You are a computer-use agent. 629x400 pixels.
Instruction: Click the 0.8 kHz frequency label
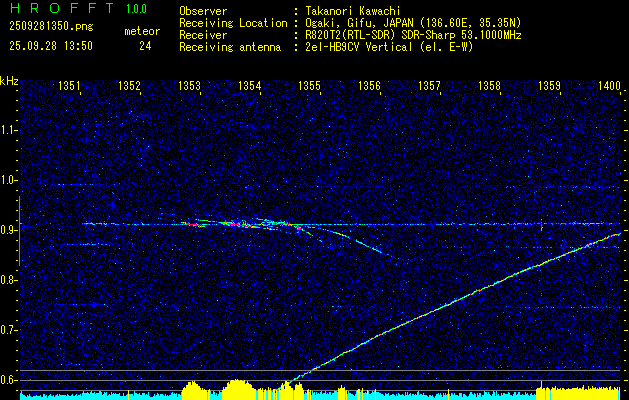(8, 280)
